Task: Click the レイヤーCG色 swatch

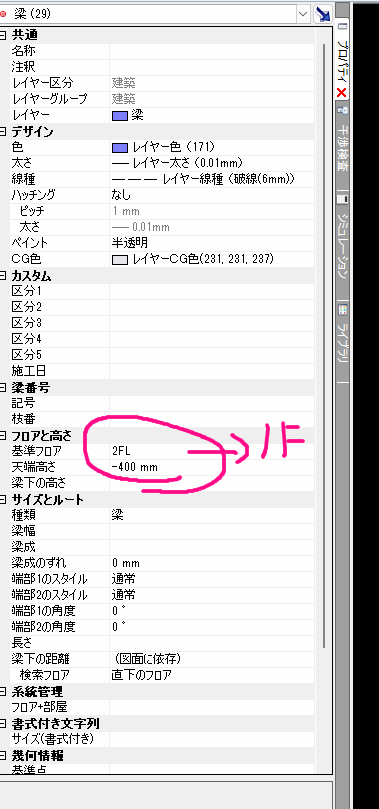Action: 120,260
